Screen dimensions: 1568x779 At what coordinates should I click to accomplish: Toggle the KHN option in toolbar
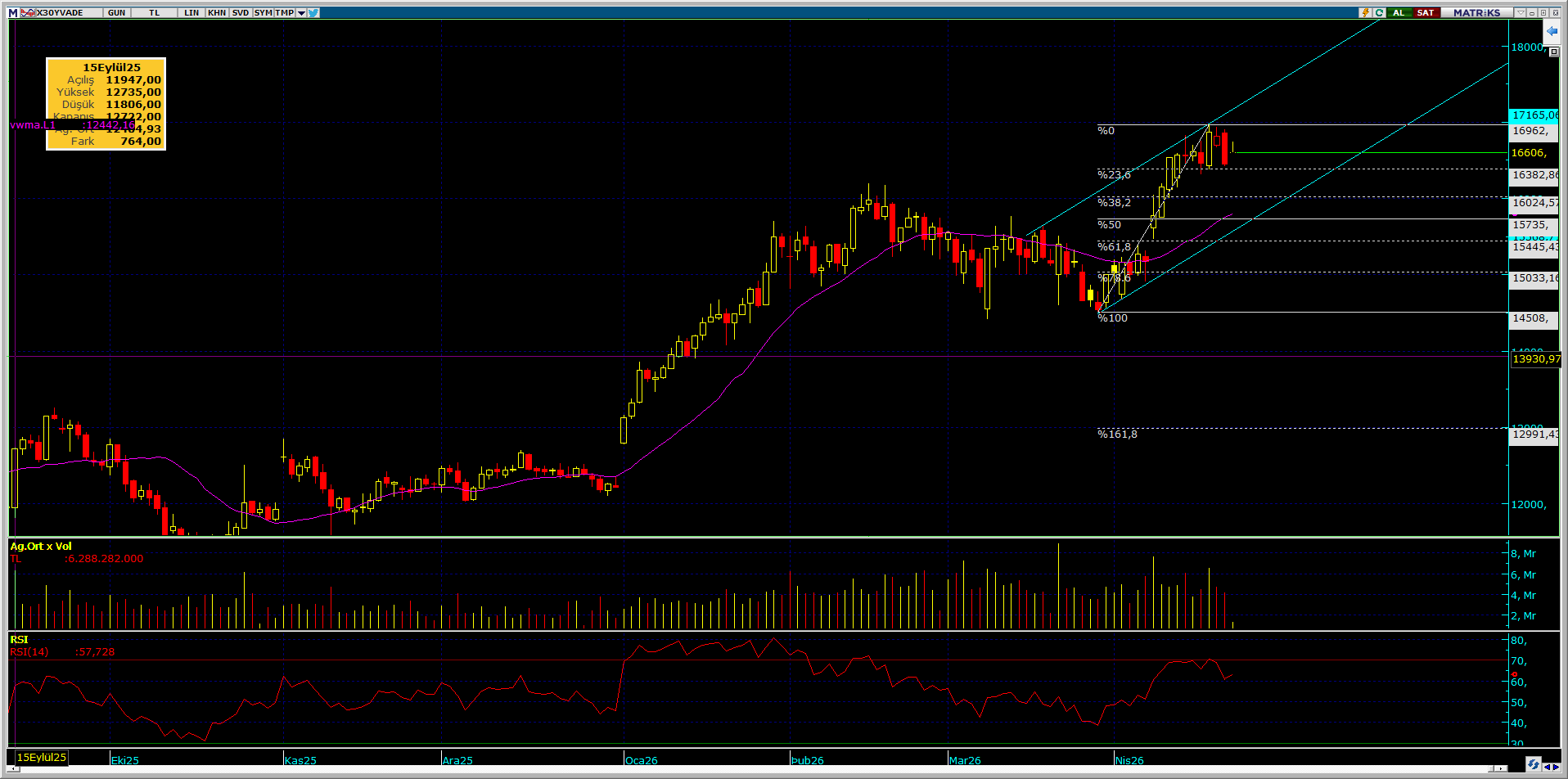pyautogui.click(x=217, y=12)
